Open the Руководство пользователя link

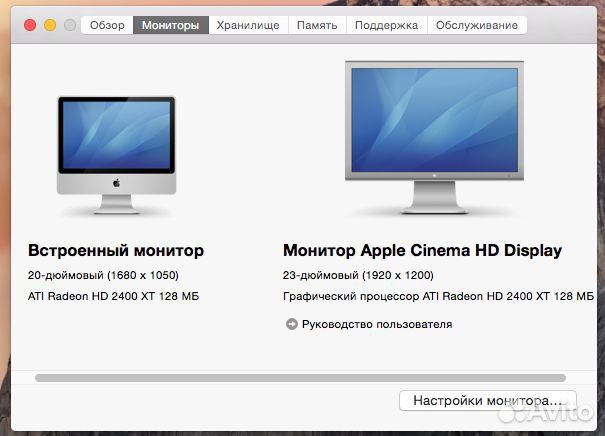pyautogui.click(x=377, y=324)
